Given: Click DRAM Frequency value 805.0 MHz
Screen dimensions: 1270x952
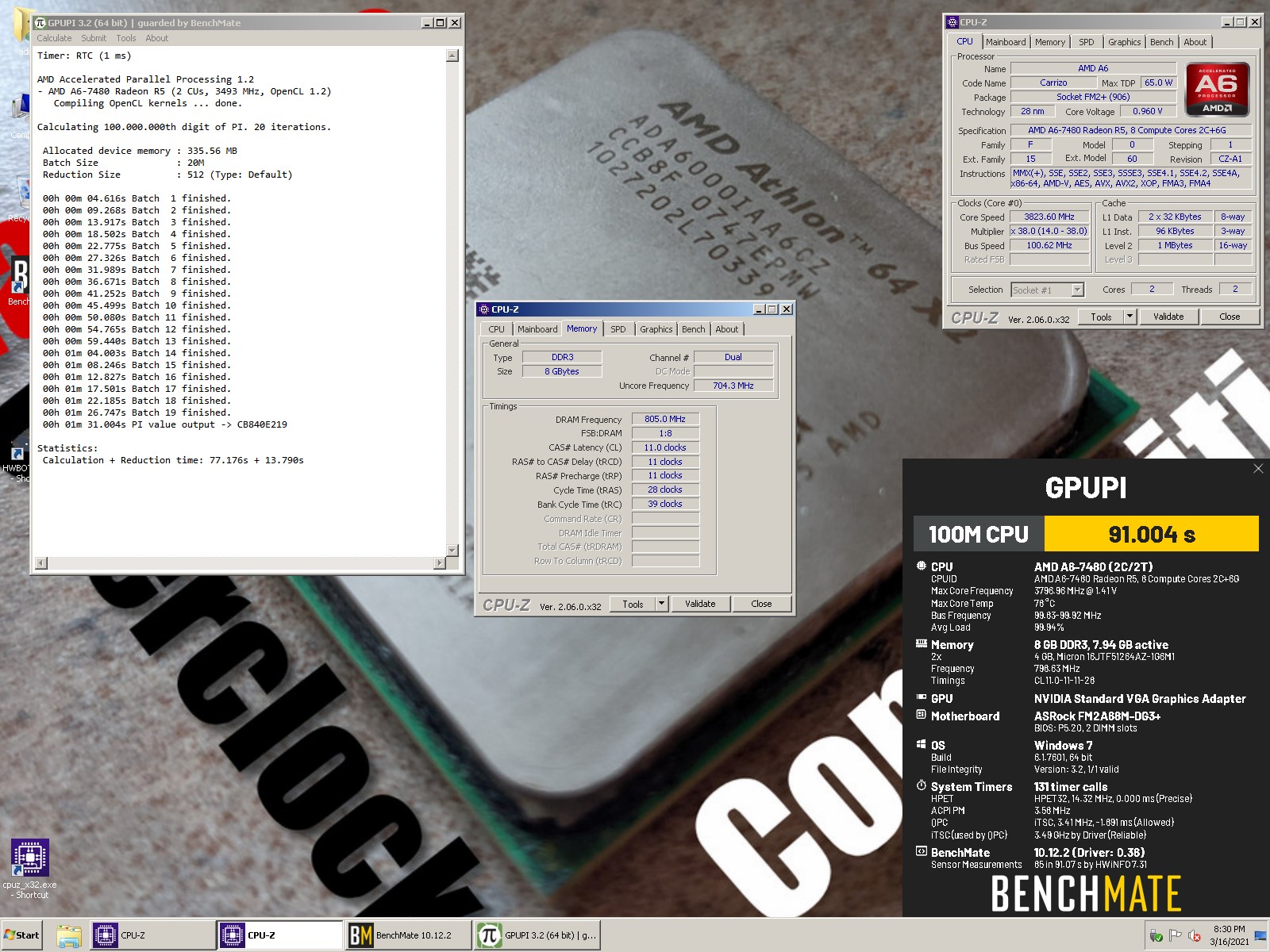Looking at the screenshot, I should click(665, 419).
